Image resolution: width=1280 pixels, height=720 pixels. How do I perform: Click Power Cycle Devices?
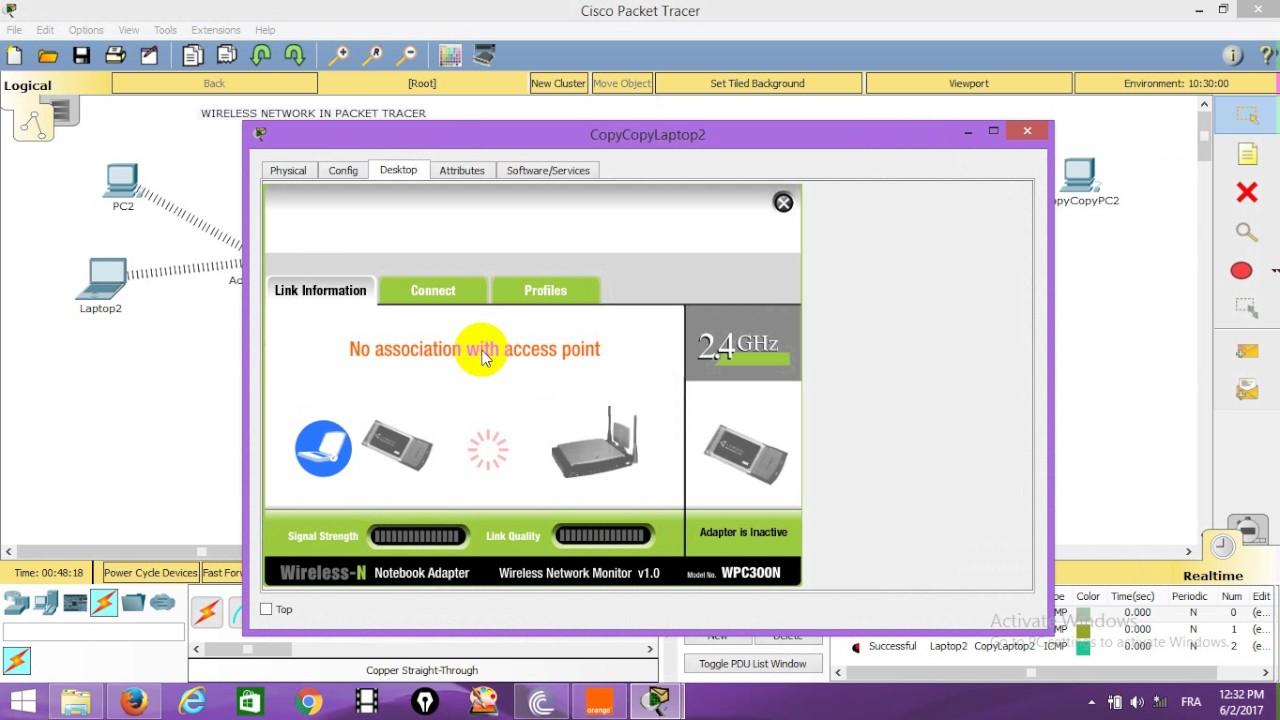point(151,573)
